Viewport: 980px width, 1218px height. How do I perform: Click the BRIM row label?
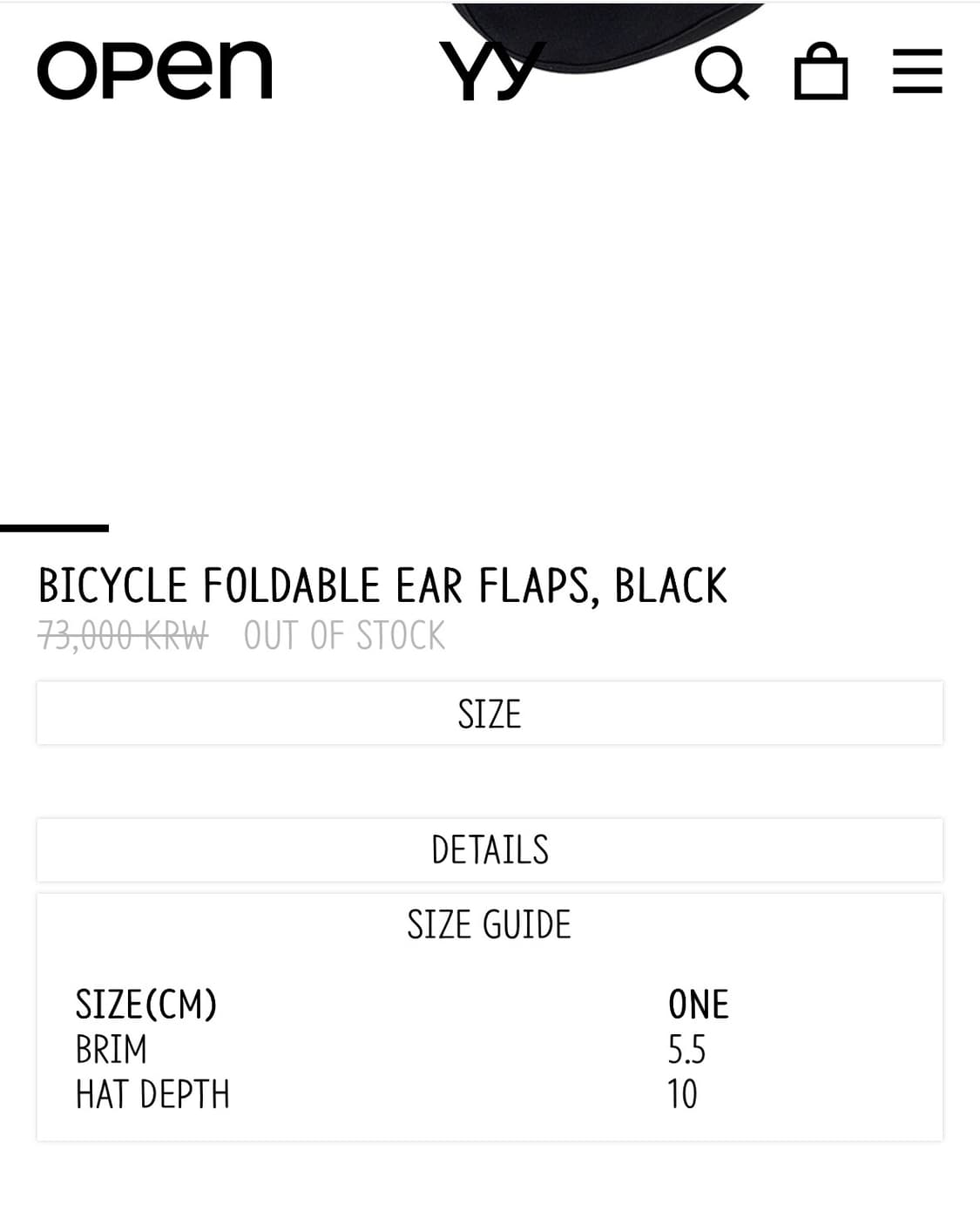point(112,1050)
